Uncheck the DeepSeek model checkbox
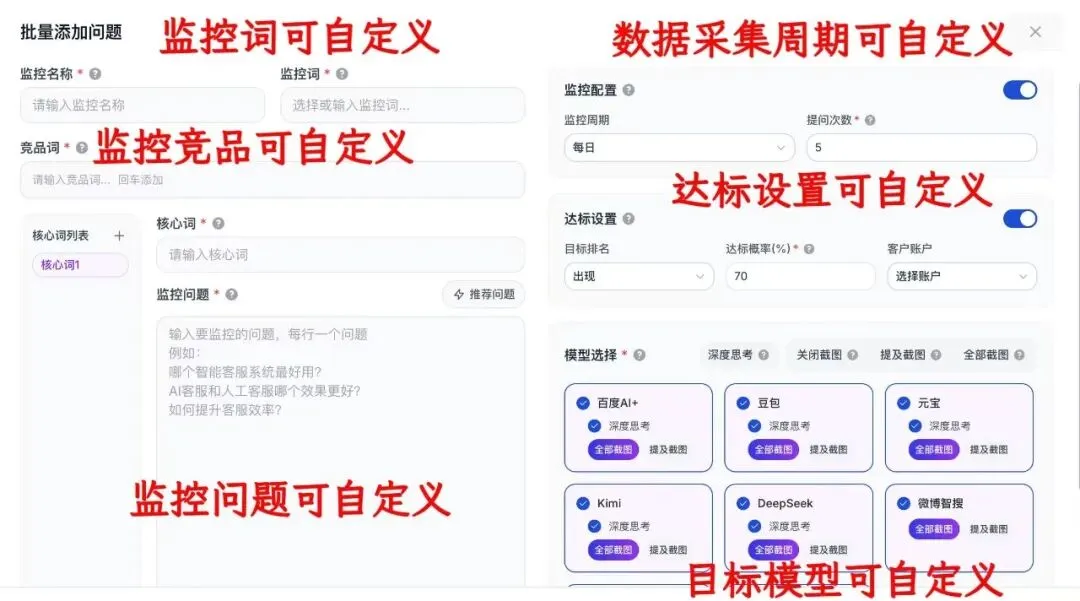This screenshot has height=601, width=1080. (743, 503)
